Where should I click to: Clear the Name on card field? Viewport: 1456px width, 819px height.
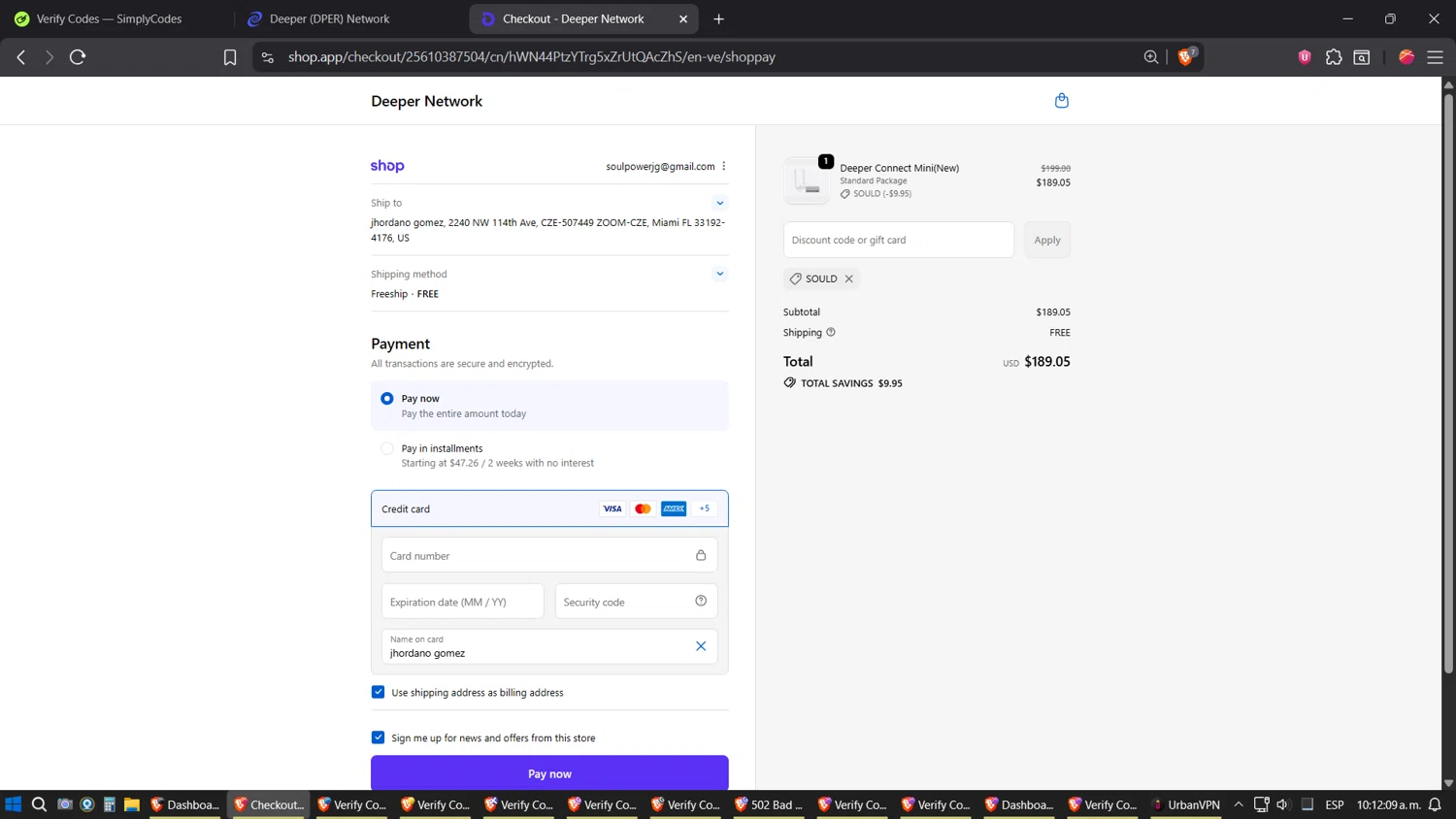coord(701,646)
